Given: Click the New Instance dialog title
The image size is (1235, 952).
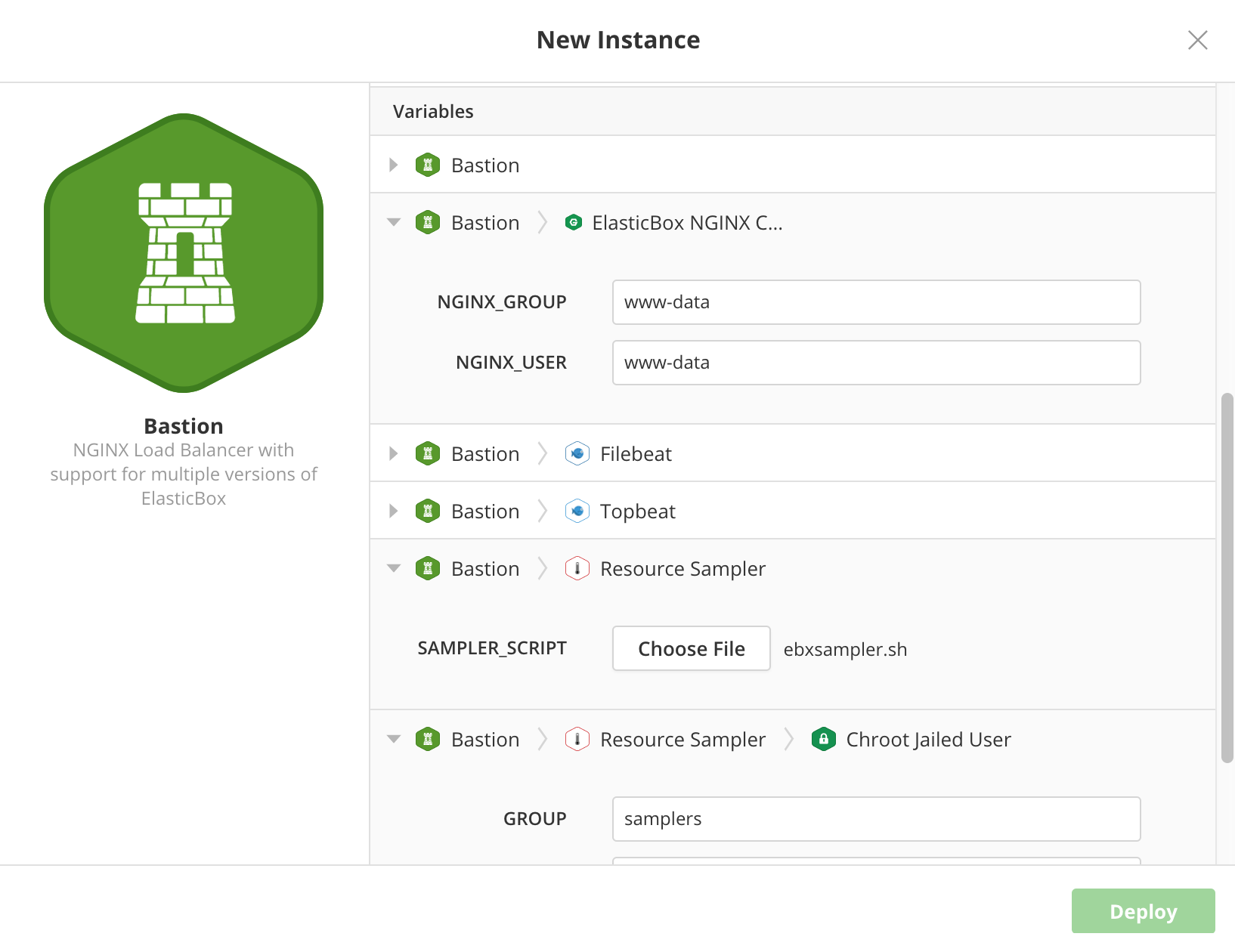Looking at the screenshot, I should click(618, 40).
